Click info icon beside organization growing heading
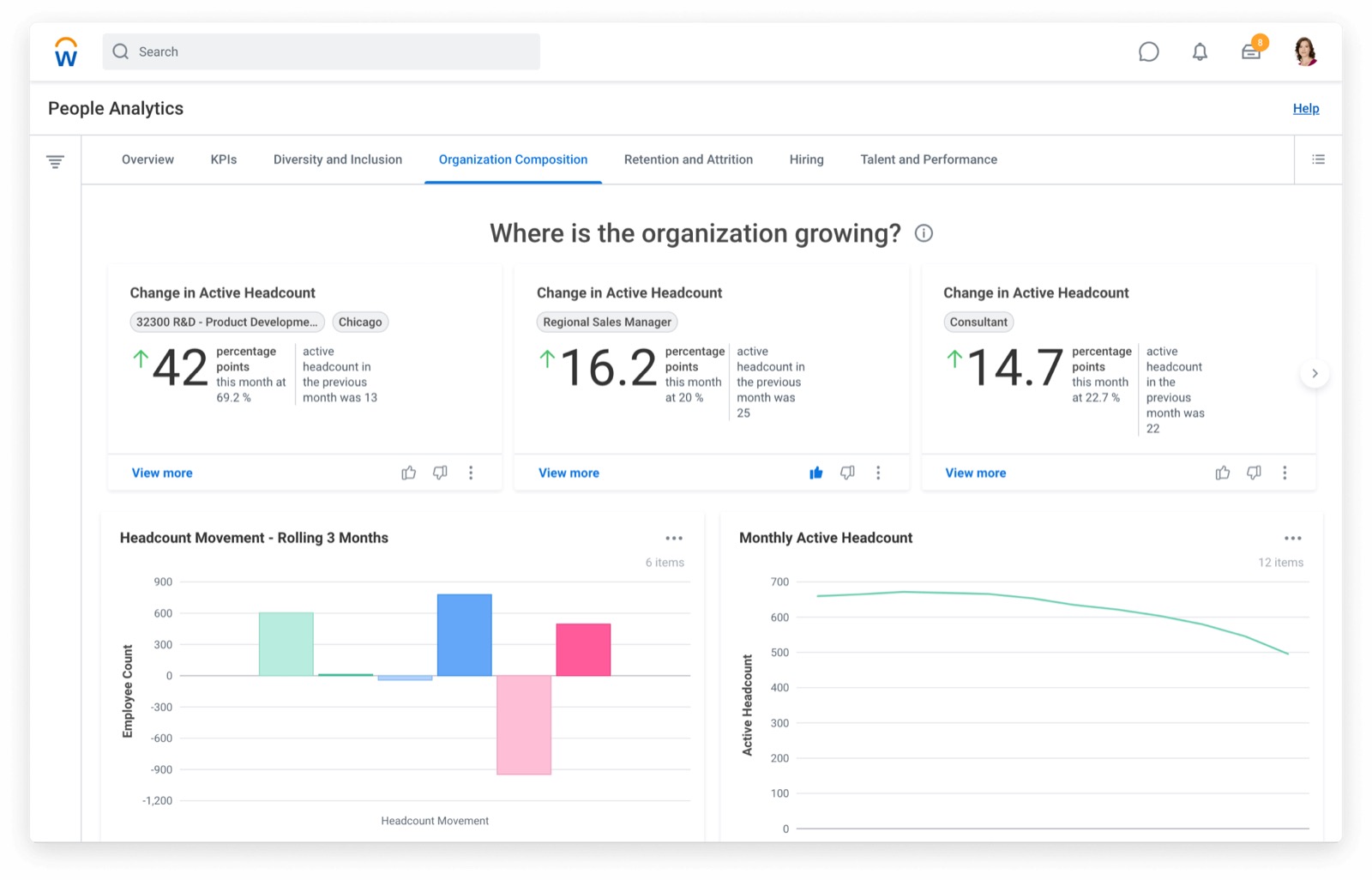 [924, 233]
